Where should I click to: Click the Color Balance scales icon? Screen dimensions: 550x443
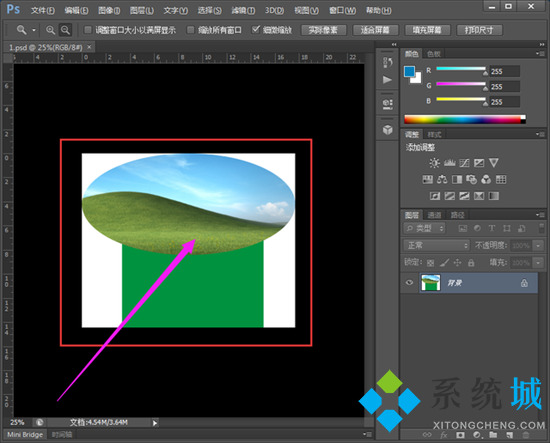[442, 180]
